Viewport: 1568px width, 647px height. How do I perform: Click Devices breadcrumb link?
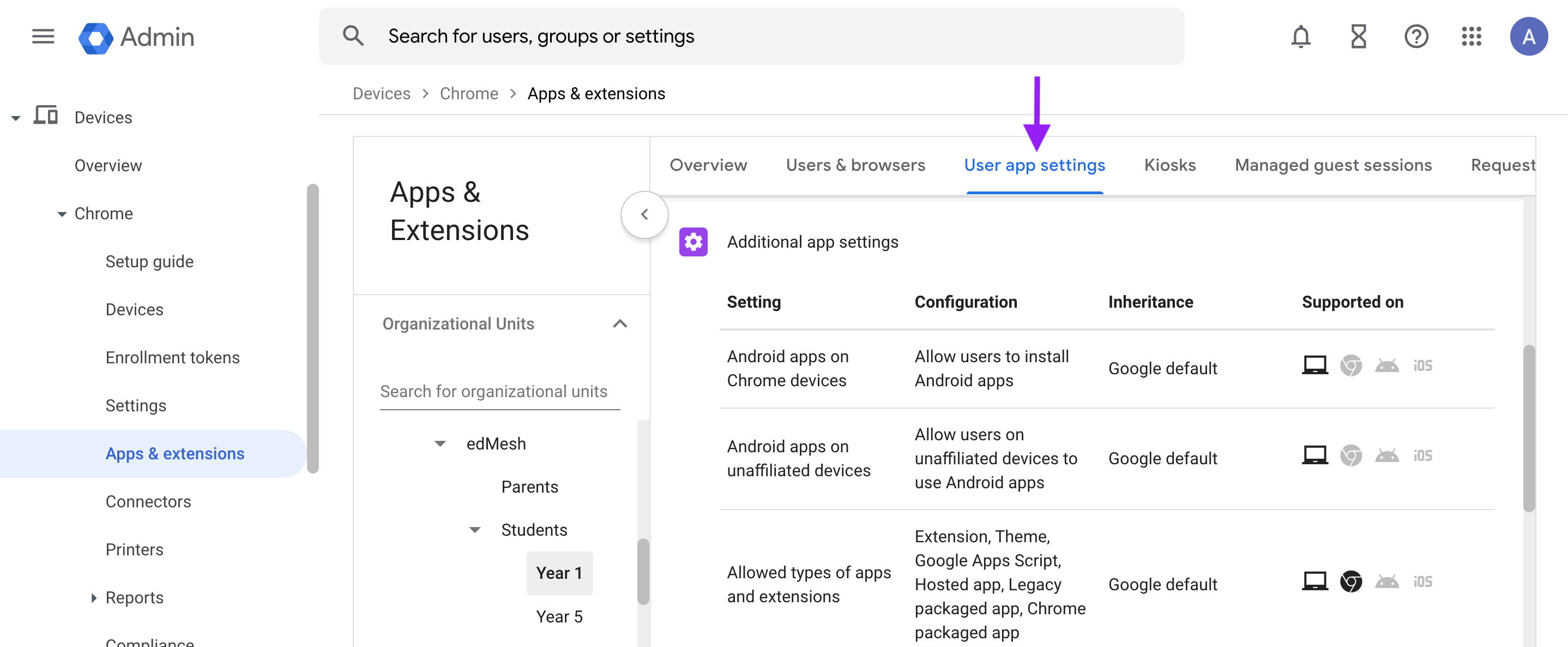pos(382,94)
